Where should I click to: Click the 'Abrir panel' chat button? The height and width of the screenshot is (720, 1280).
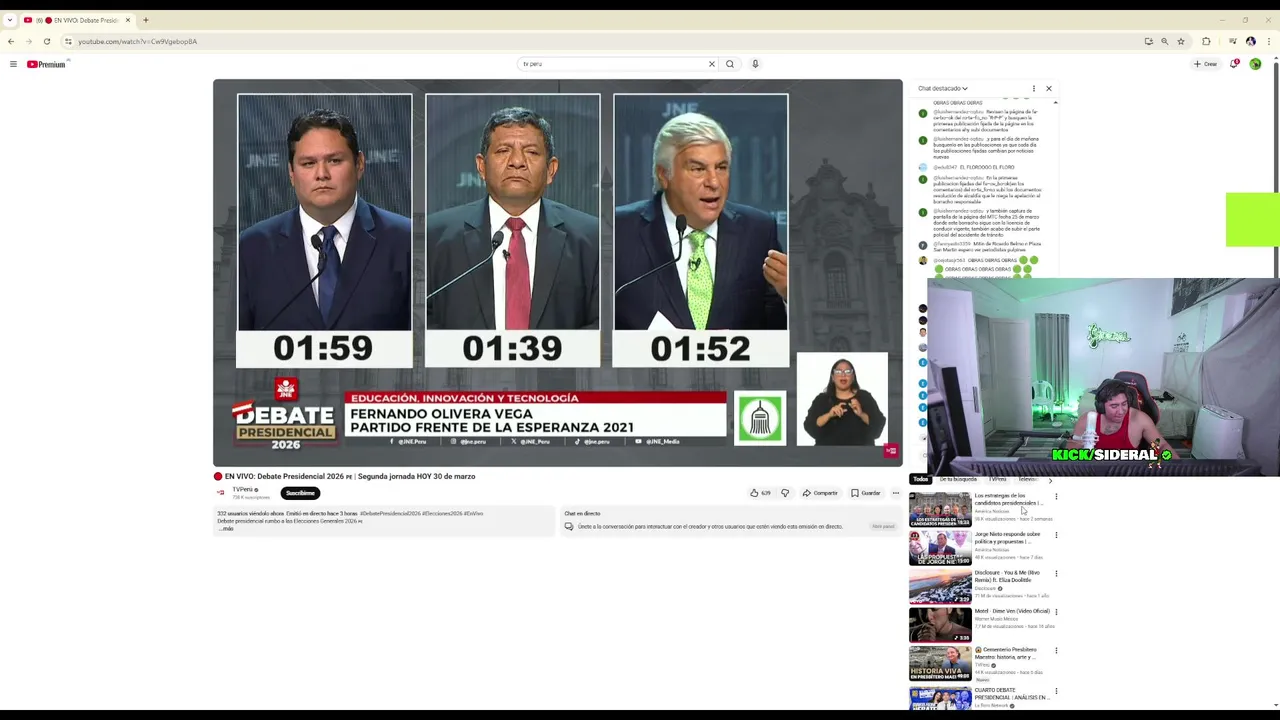(x=883, y=526)
